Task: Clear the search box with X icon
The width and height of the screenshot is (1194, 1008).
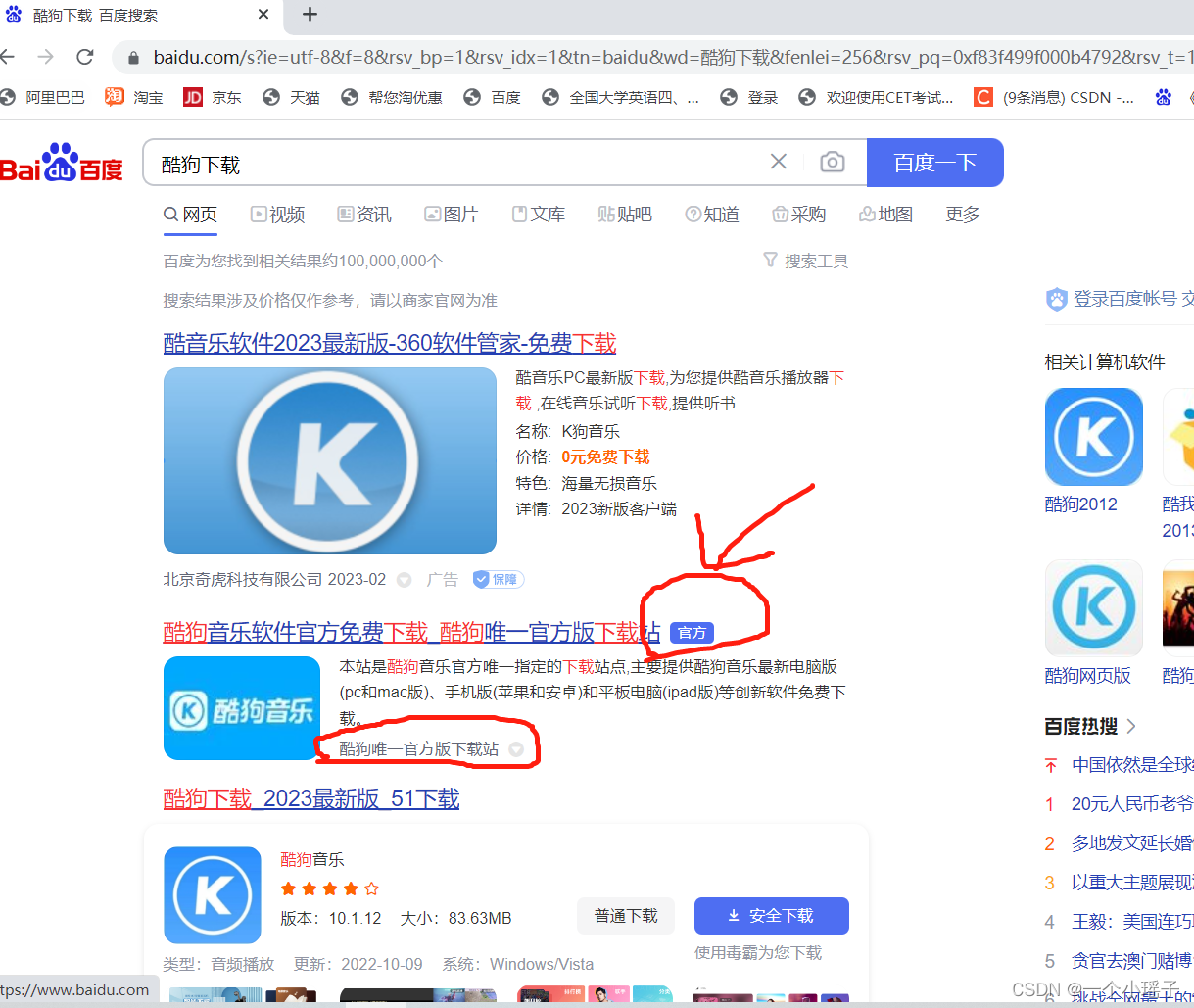Action: coord(779,162)
